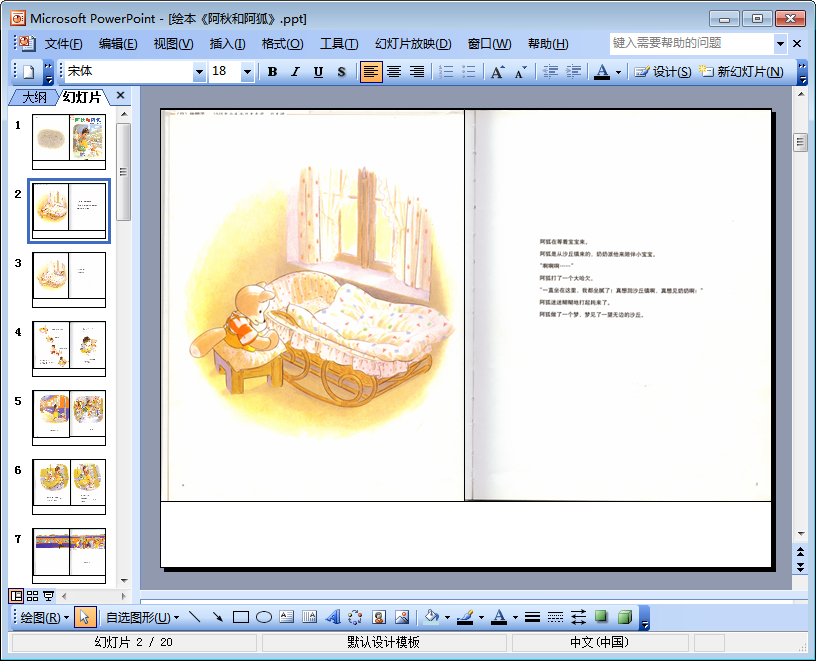Open the 文件(F) menu
Screen dimensions: 816x661
[x=63, y=44]
